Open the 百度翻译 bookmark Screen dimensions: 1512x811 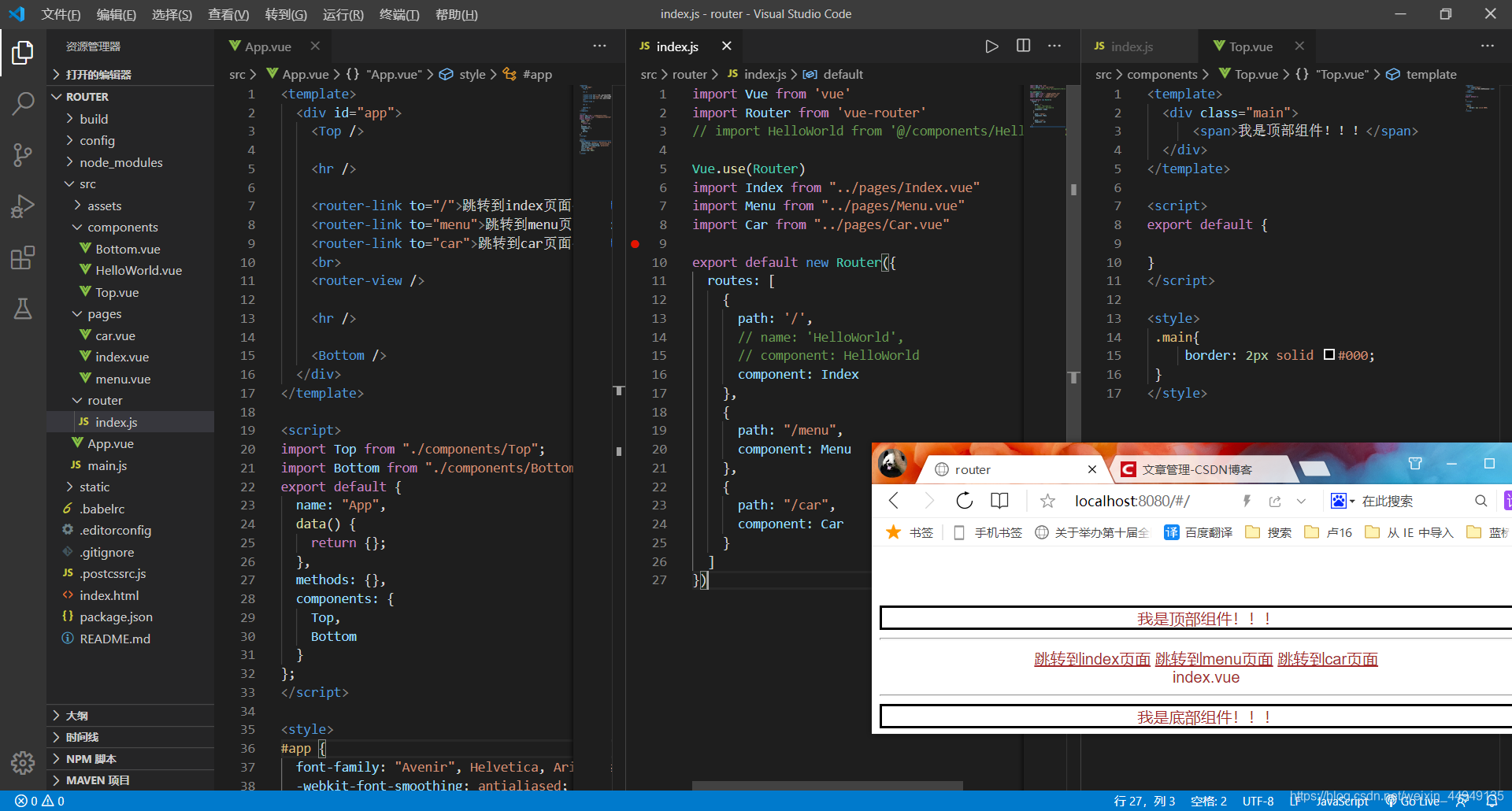(1199, 532)
